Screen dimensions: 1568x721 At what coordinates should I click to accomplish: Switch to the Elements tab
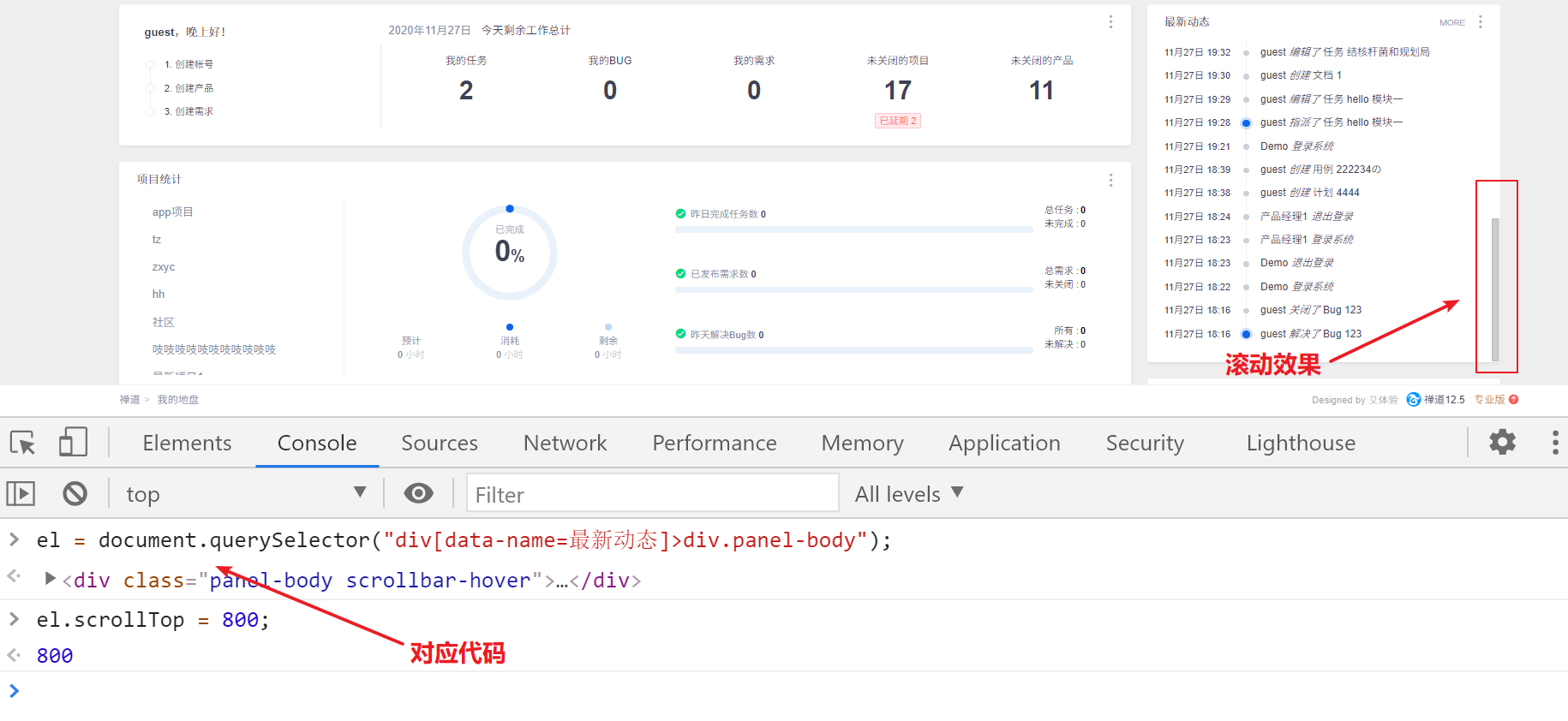pyautogui.click(x=187, y=443)
